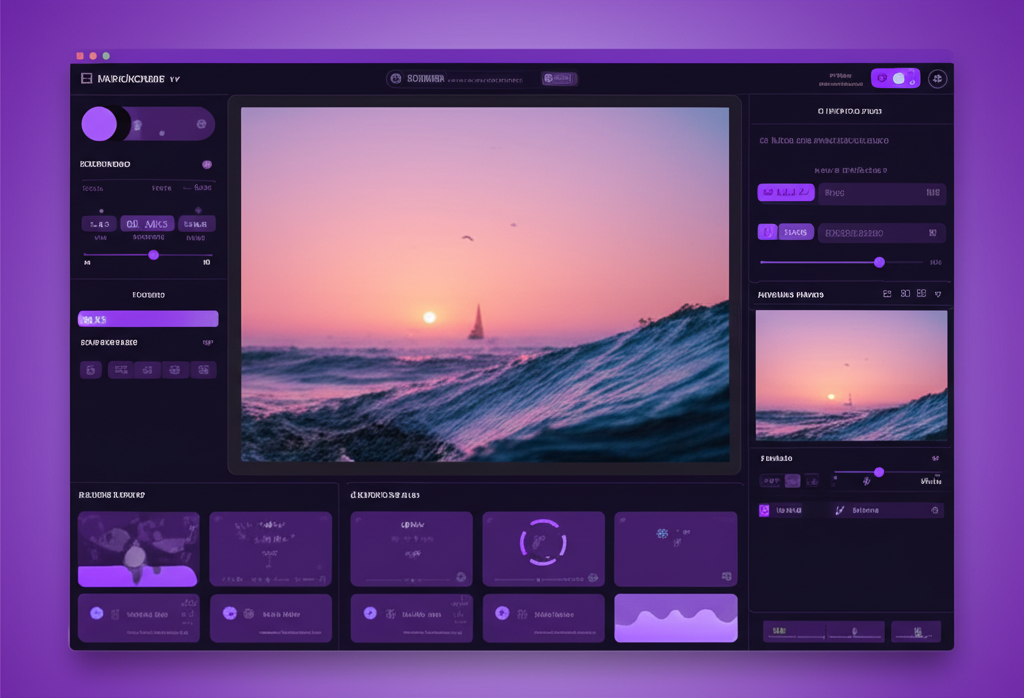Select the highlighted MKS item in the left panel

[147, 318]
